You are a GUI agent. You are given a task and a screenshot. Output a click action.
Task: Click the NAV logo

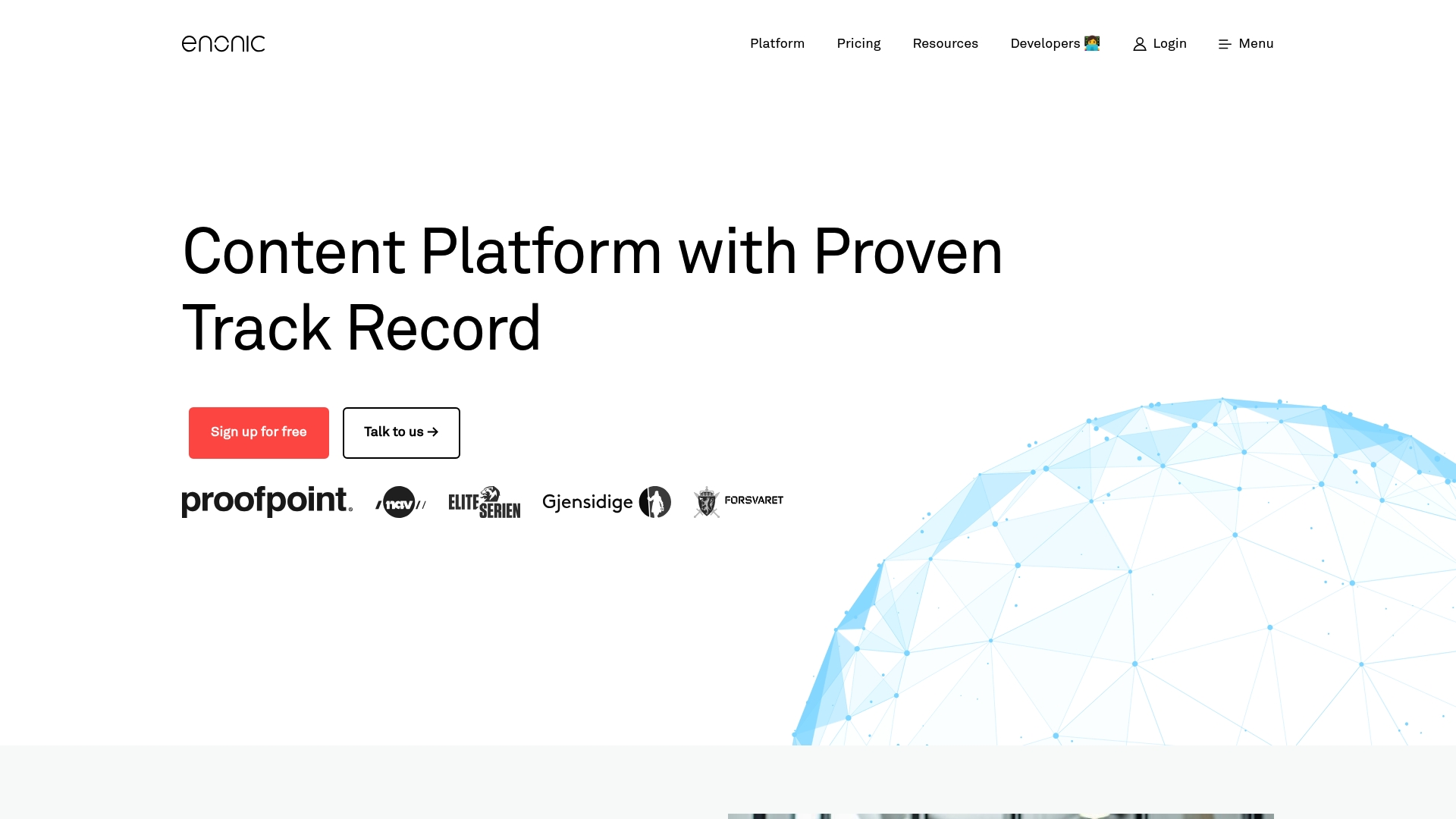(400, 502)
